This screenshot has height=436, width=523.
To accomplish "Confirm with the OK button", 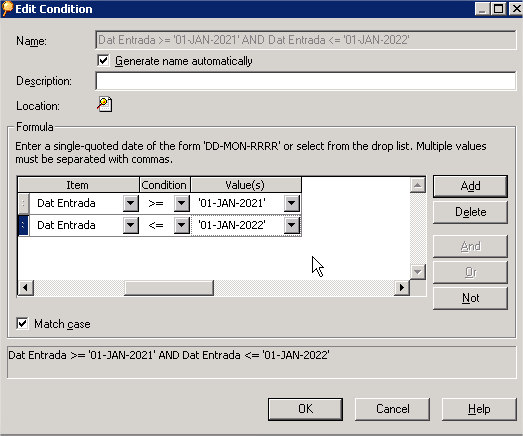I will (305, 409).
